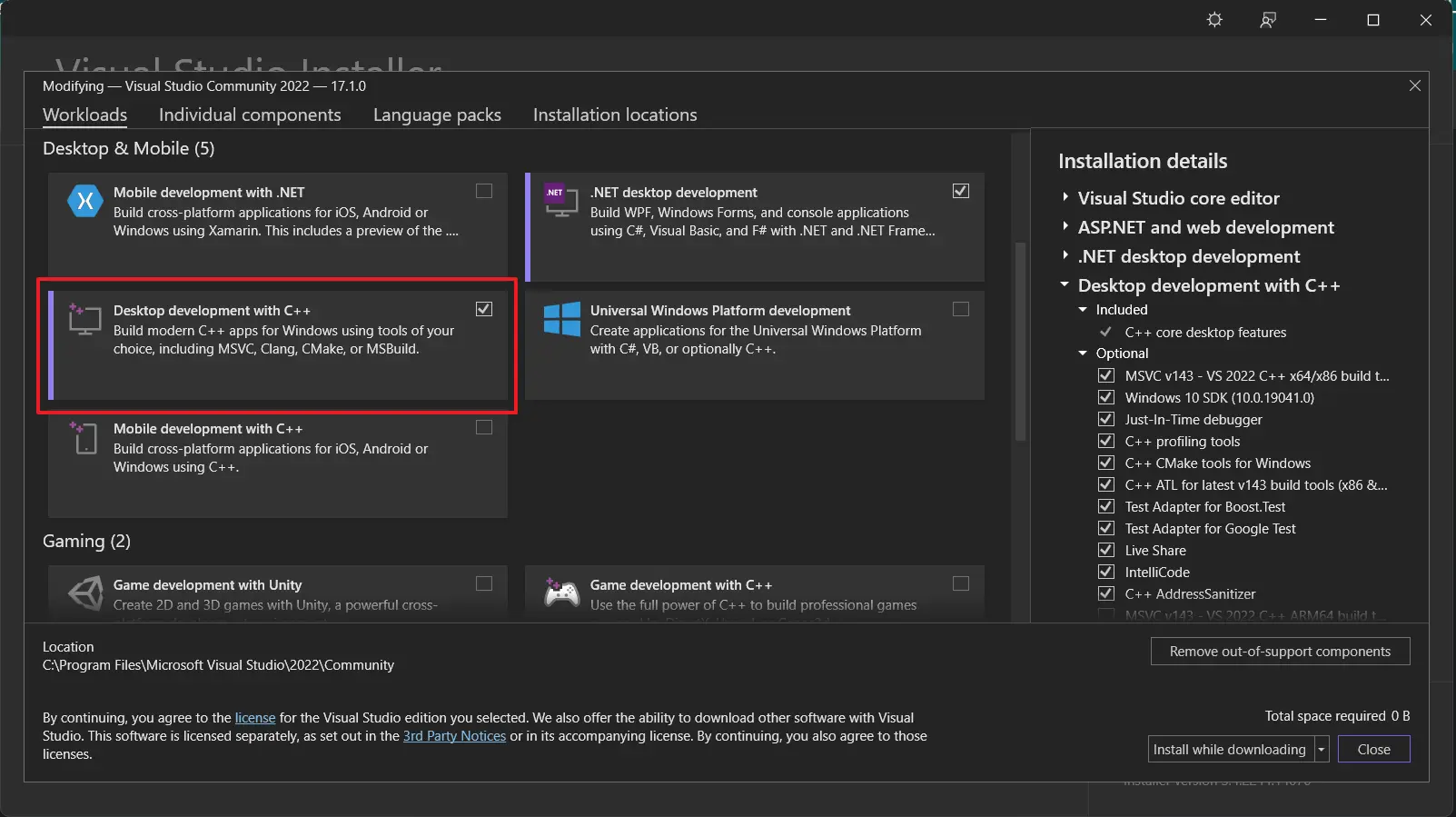
Task: Click the gamepad icon for Game development with C++
Action: [x=561, y=593]
